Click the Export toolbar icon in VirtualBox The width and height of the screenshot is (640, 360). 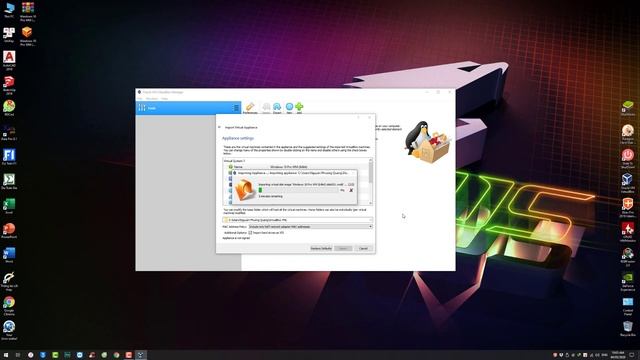click(277, 108)
